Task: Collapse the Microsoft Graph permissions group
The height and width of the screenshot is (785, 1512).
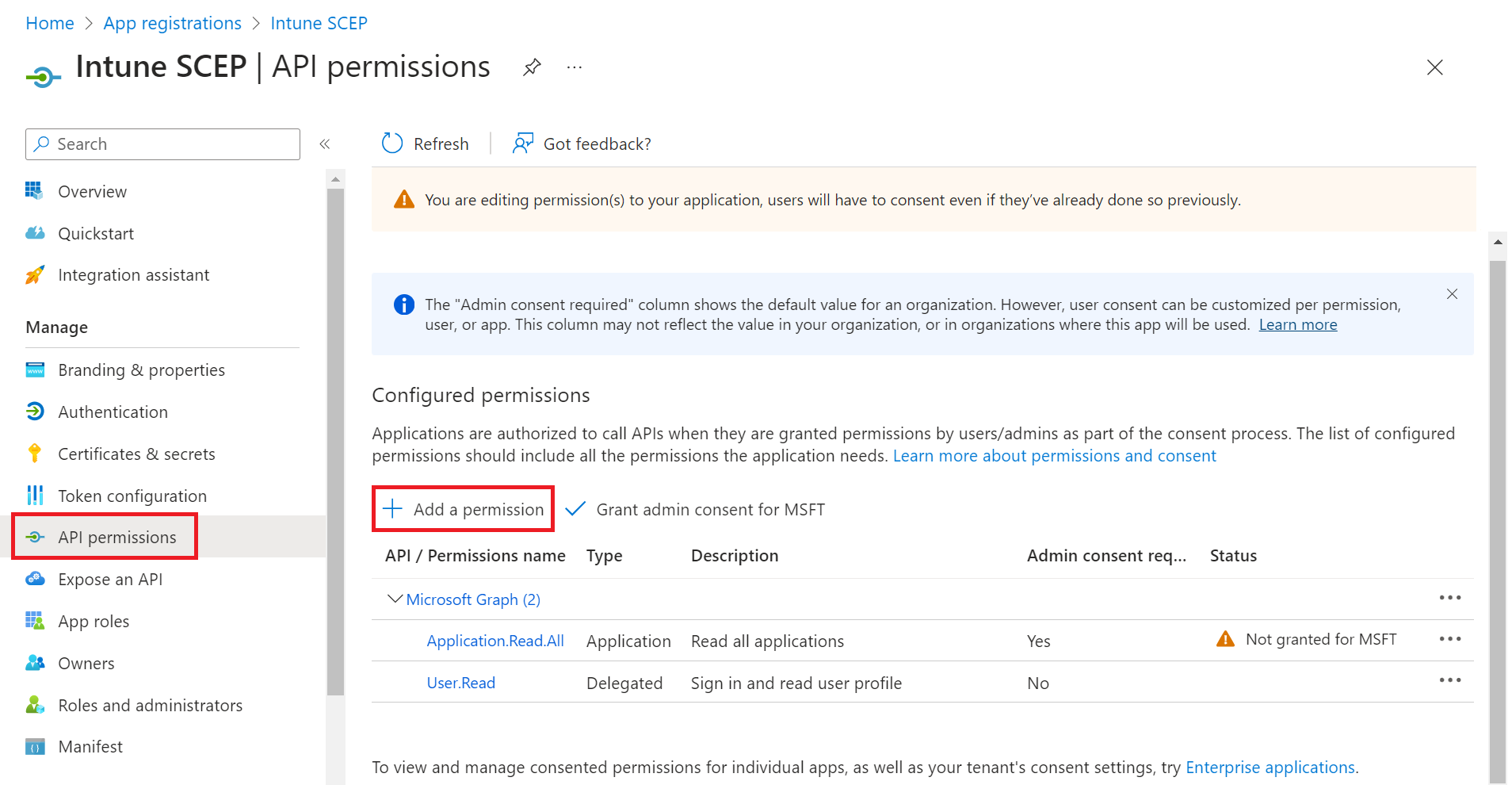Action: [x=394, y=599]
